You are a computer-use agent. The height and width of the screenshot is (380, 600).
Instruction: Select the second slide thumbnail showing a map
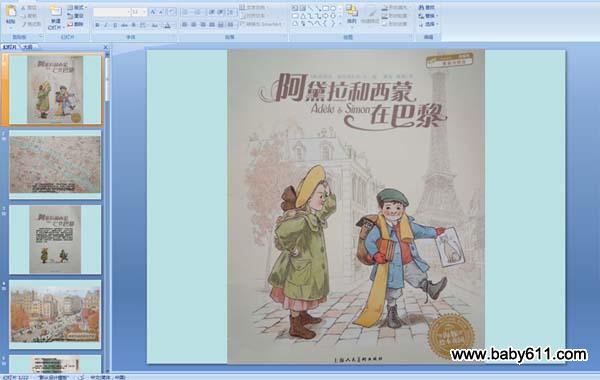(55, 165)
